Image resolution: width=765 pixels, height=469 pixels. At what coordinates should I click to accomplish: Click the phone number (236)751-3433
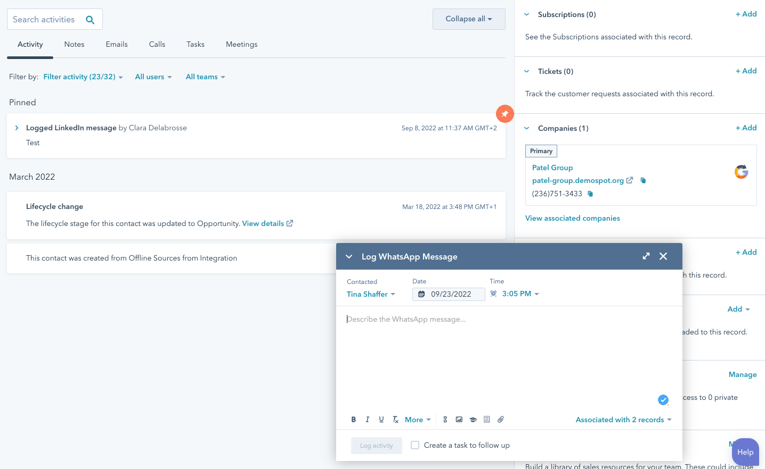click(x=557, y=194)
